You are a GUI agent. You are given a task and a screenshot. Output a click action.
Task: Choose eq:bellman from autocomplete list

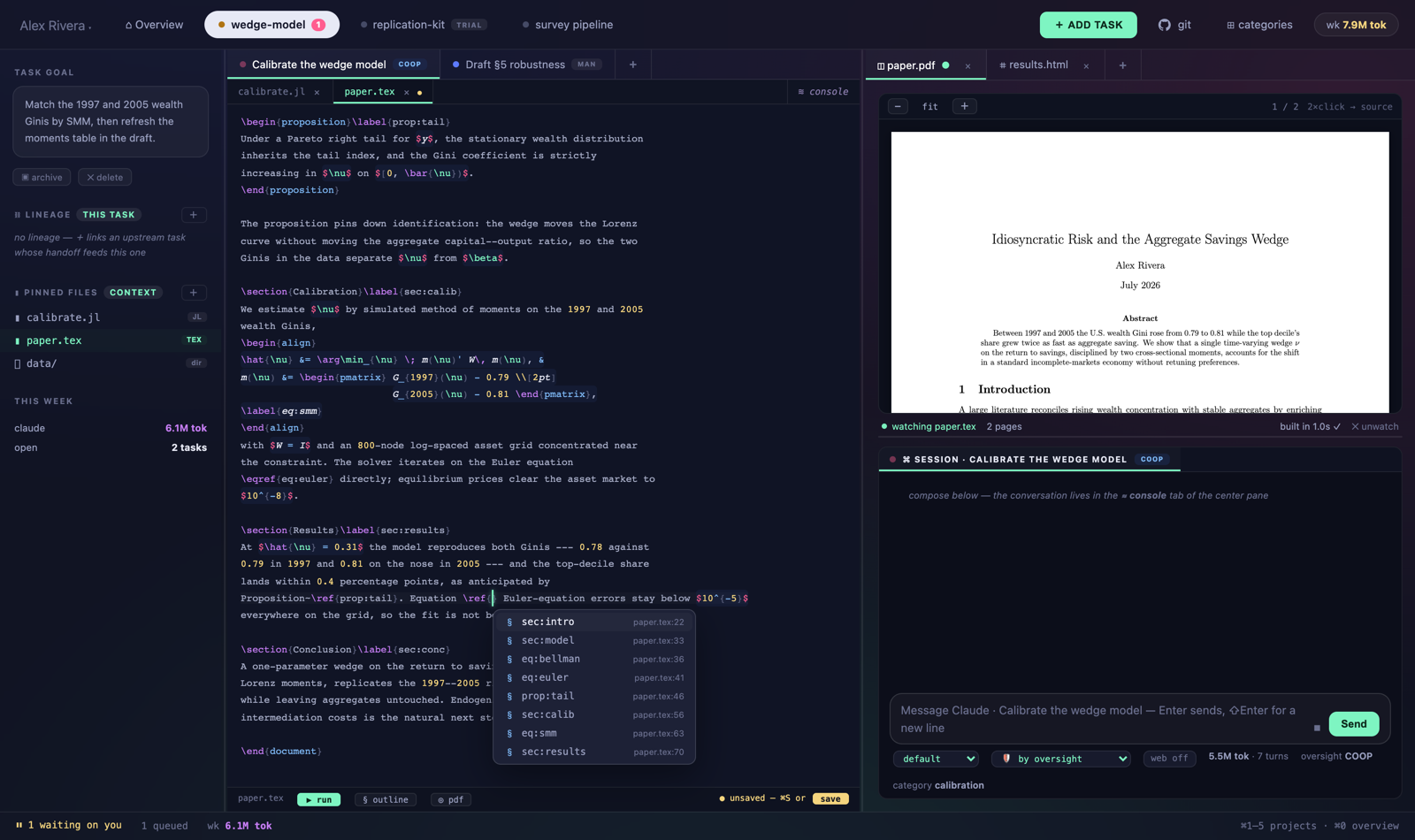point(594,659)
